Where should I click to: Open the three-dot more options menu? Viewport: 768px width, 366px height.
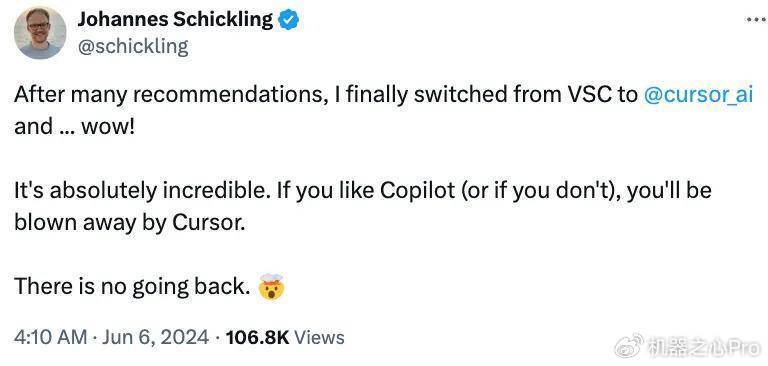point(756,20)
